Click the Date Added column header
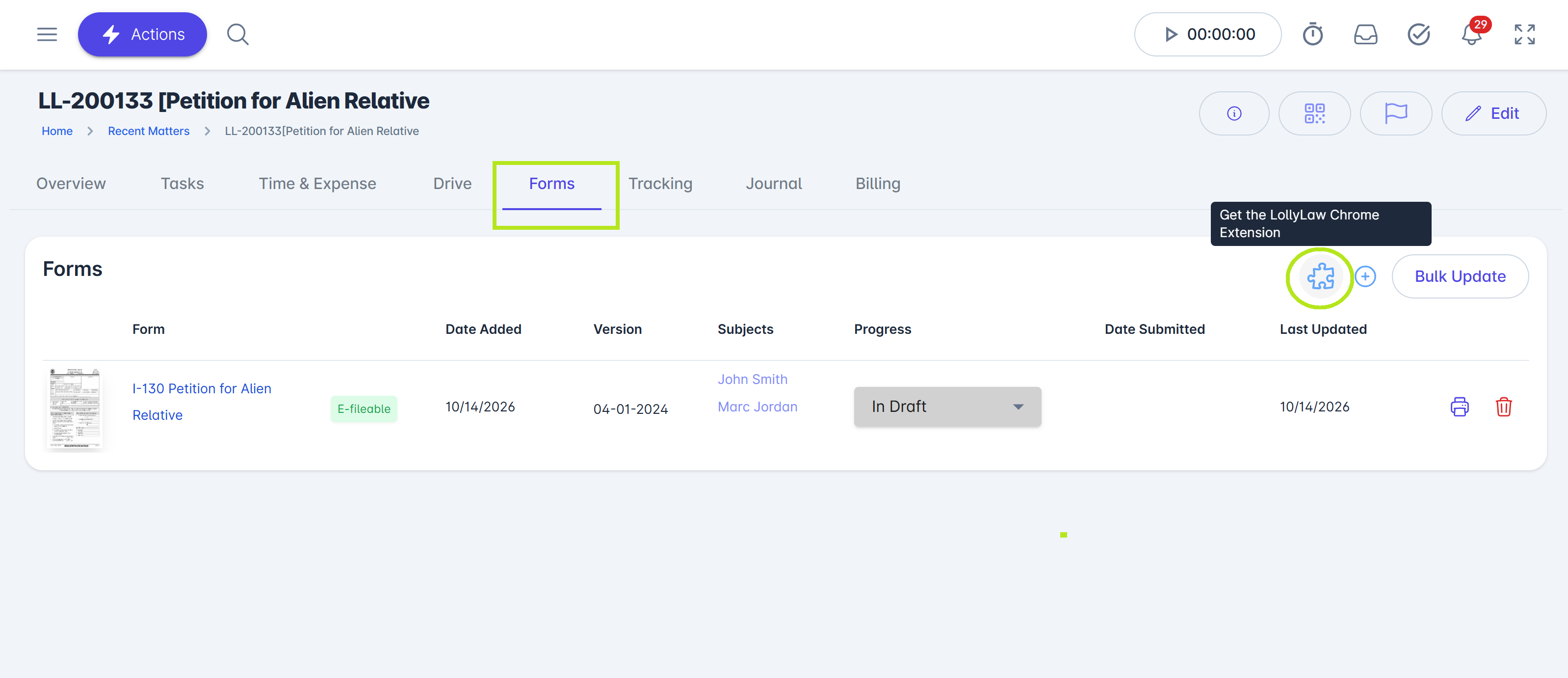The height and width of the screenshot is (678, 1568). click(x=483, y=329)
